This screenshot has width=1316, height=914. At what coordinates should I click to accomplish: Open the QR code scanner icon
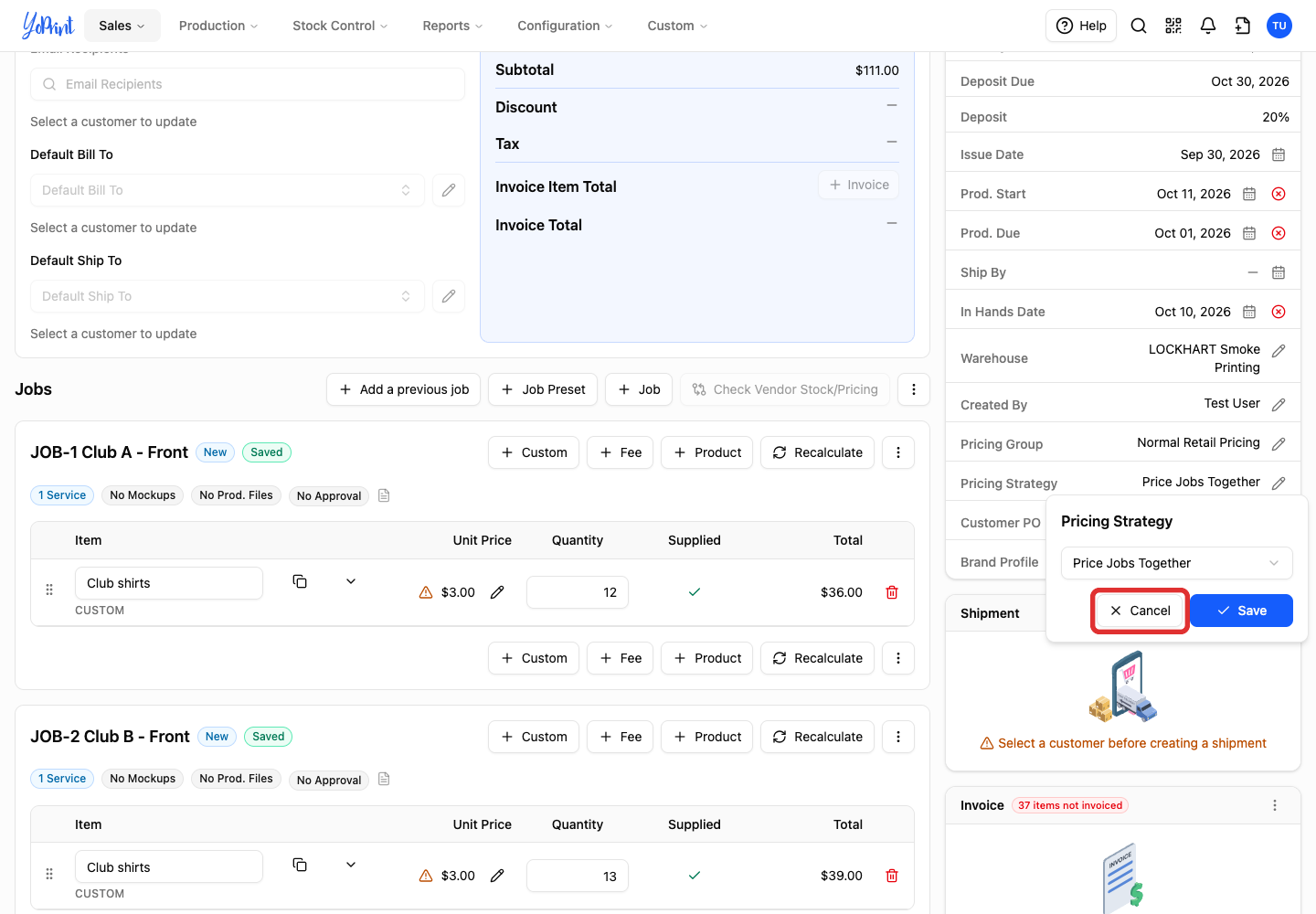[x=1173, y=26]
